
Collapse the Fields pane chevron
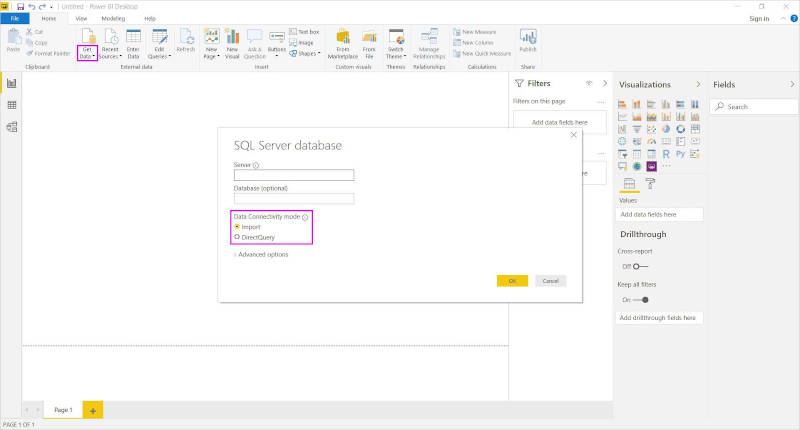pyautogui.click(x=792, y=84)
